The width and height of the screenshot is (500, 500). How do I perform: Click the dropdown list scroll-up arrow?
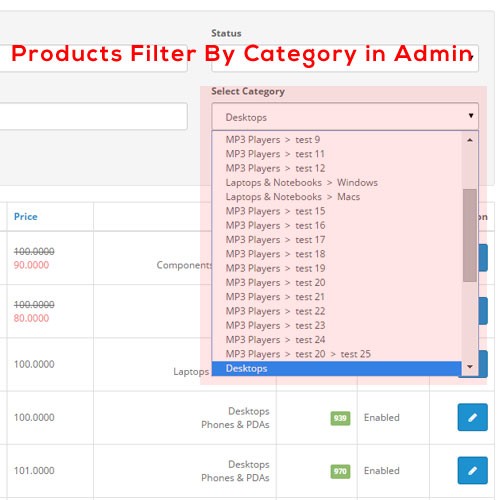470,140
